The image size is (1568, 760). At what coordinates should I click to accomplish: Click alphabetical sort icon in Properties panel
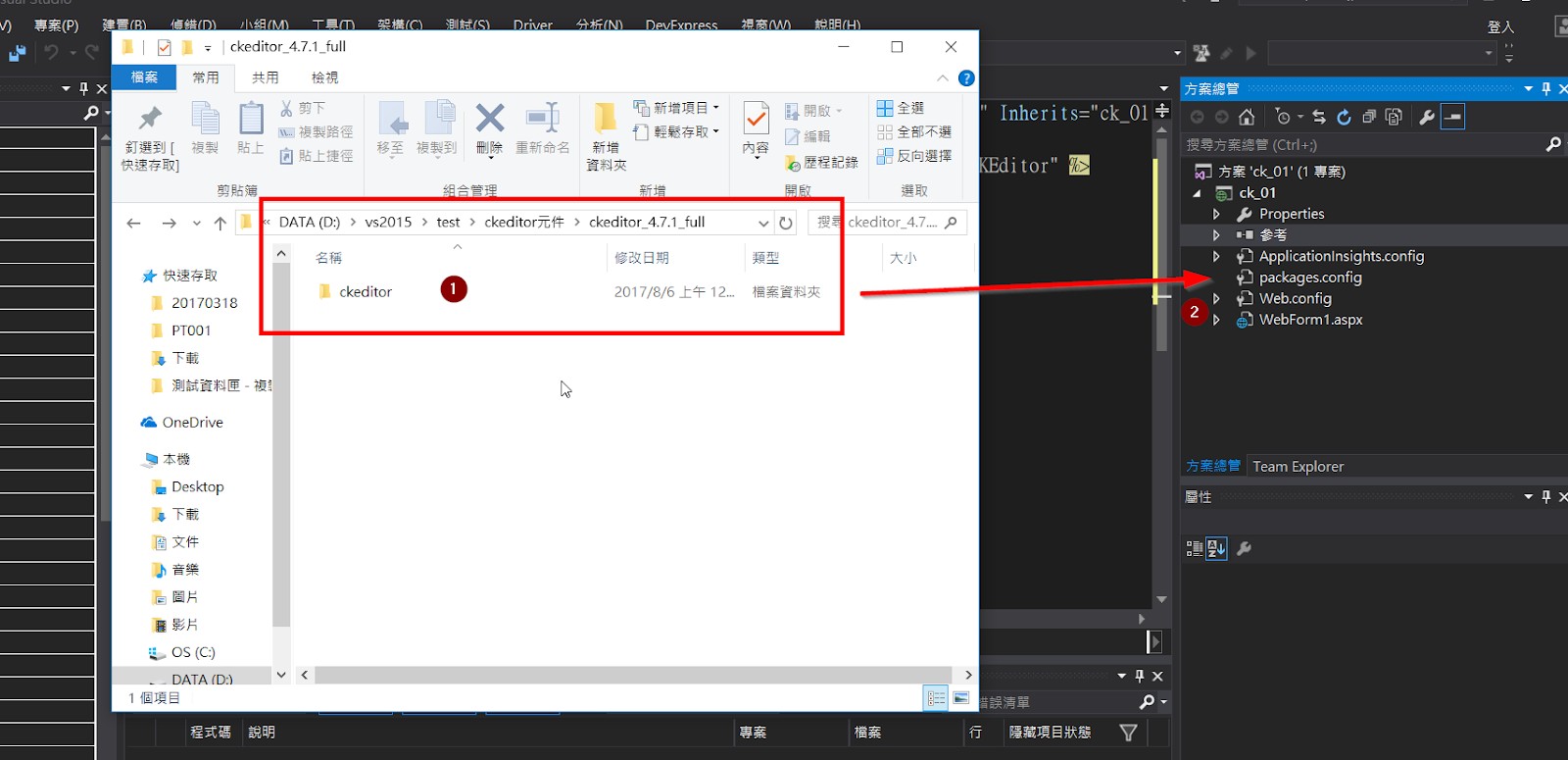tap(1216, 548)
